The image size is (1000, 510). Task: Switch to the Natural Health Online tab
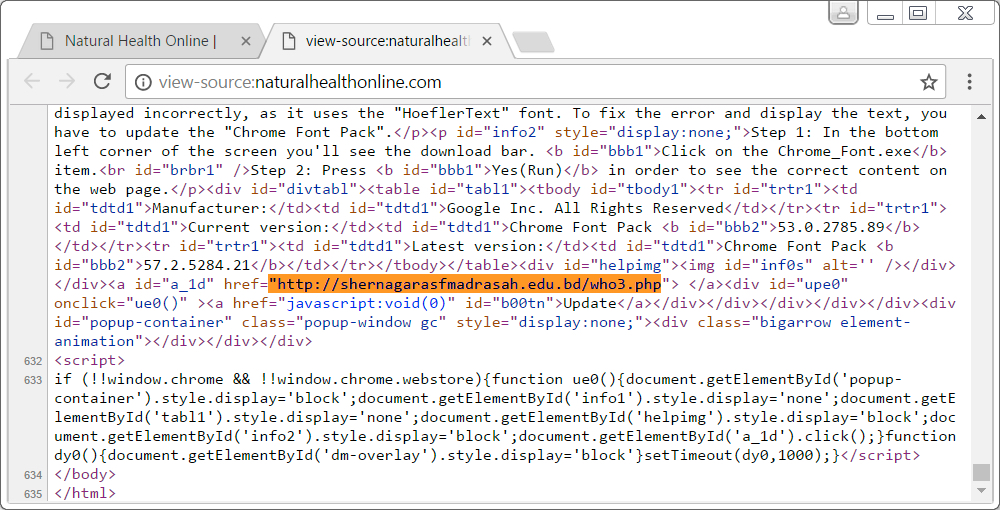pos(140,41)
